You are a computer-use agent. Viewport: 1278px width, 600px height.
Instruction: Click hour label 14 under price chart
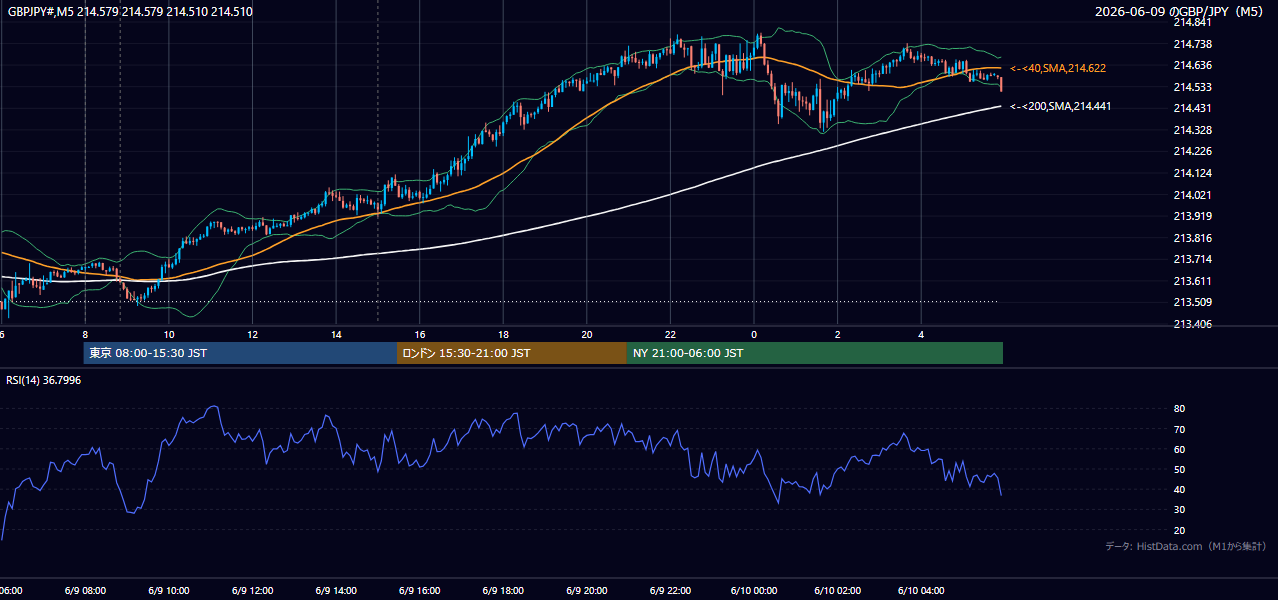[336, 335]
